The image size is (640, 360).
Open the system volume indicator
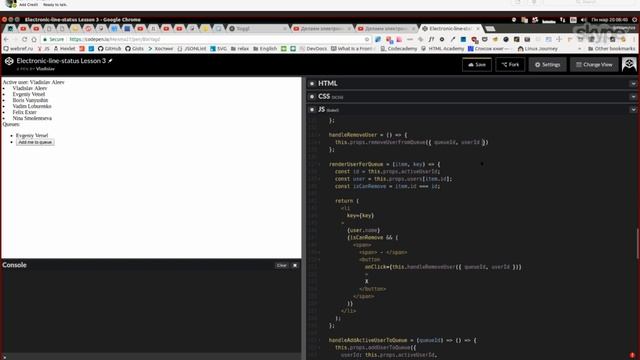pos(583,20)
